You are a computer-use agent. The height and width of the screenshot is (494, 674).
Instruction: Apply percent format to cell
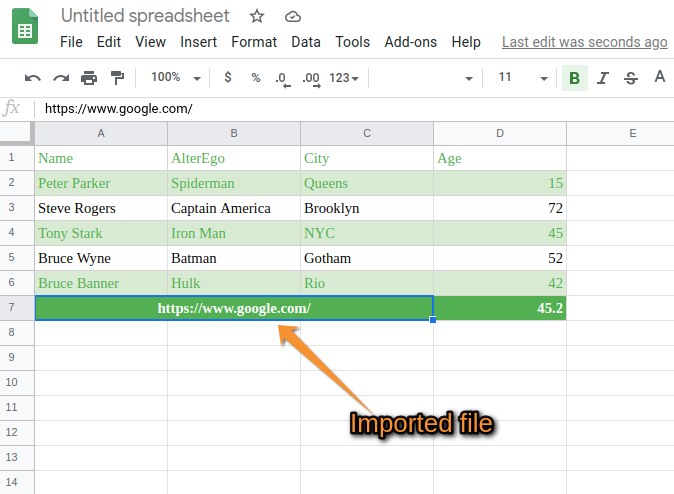[255, 78]
